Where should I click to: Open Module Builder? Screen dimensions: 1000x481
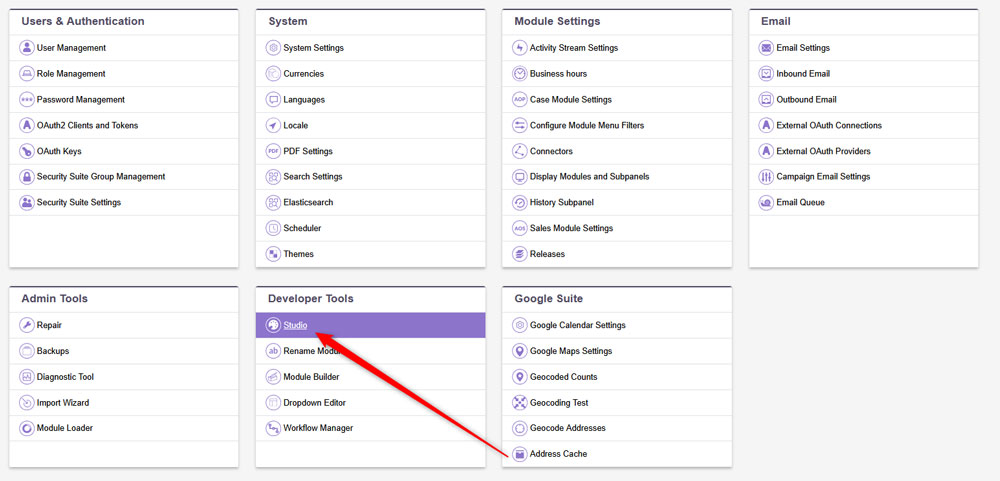(x=311, y=377)
